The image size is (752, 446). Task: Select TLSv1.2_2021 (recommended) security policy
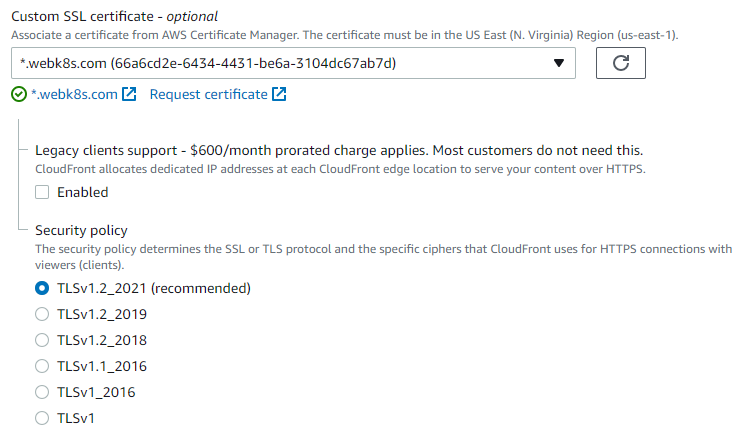pyautogui.click(x=42, y=288)
